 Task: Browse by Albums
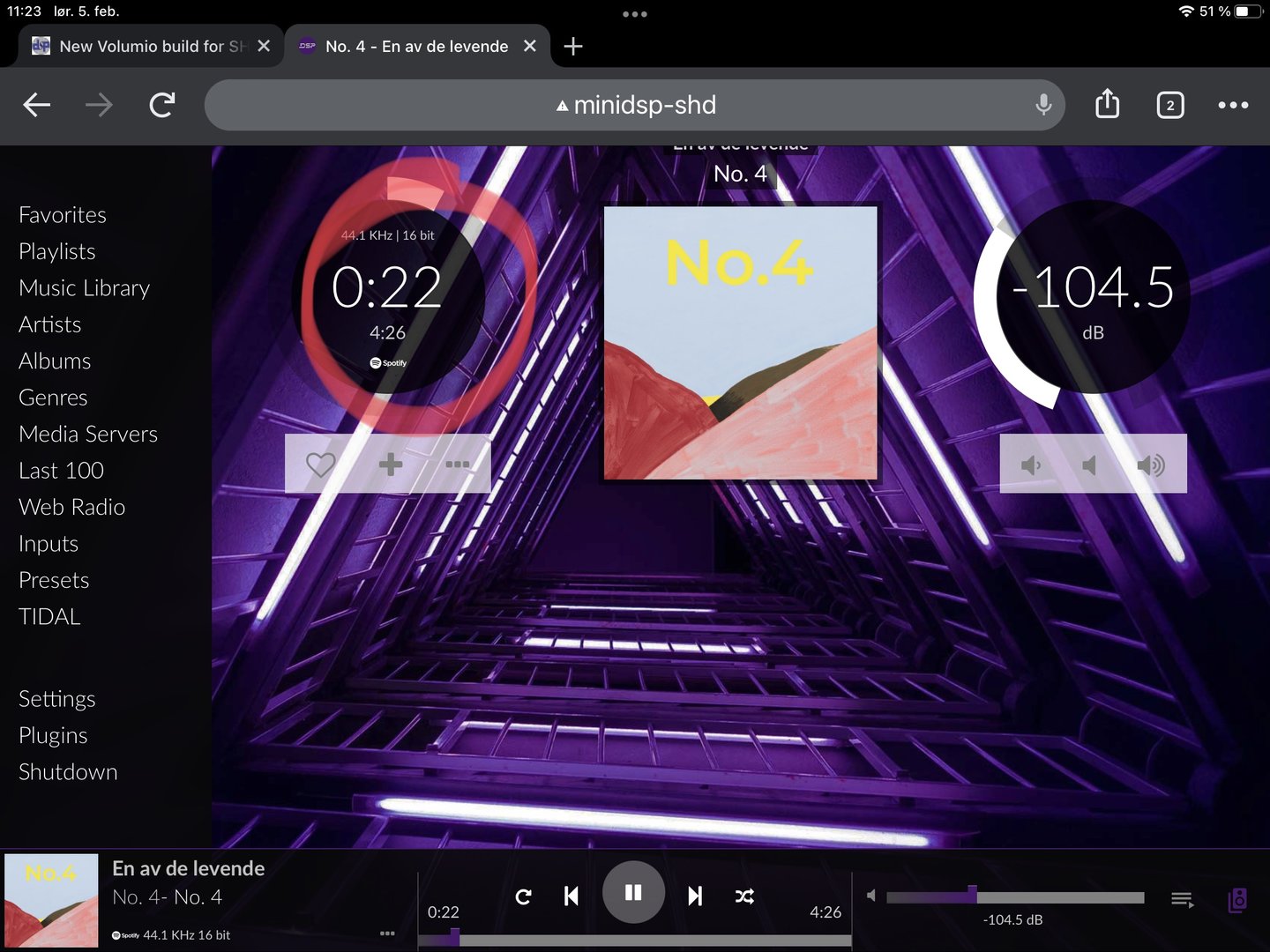tap(55, 361)
